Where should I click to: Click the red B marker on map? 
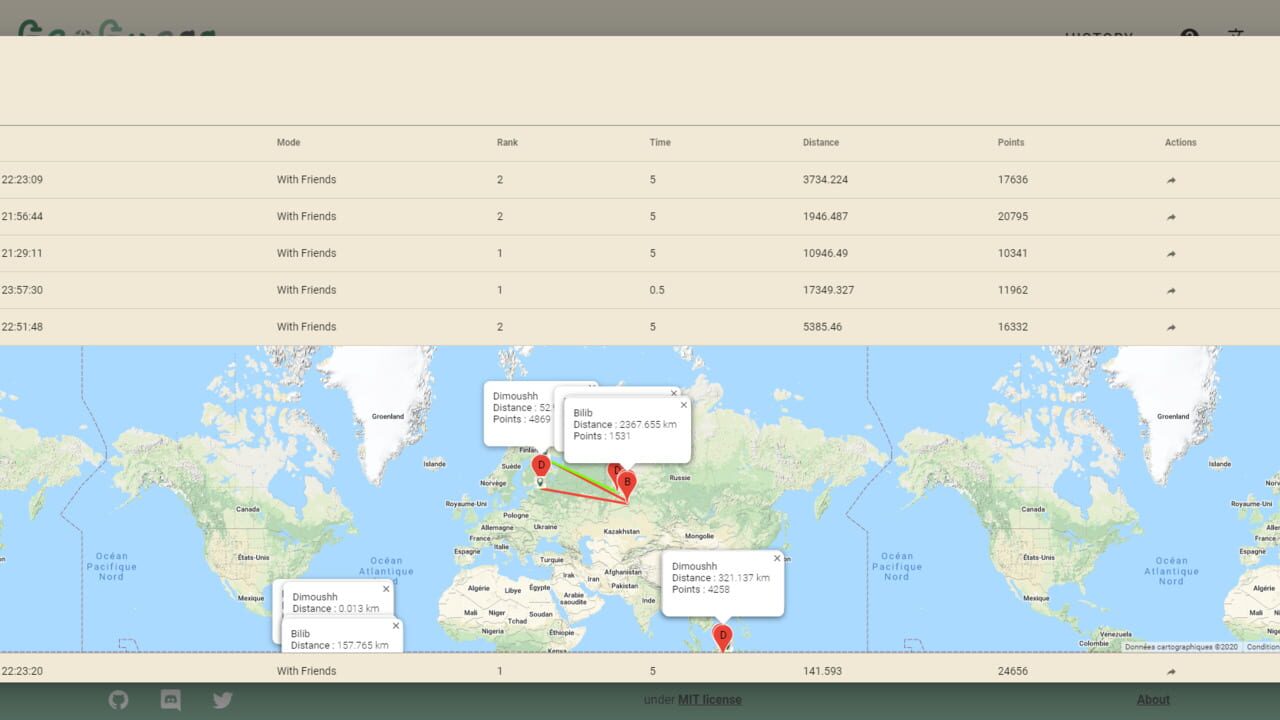(627, 484)
